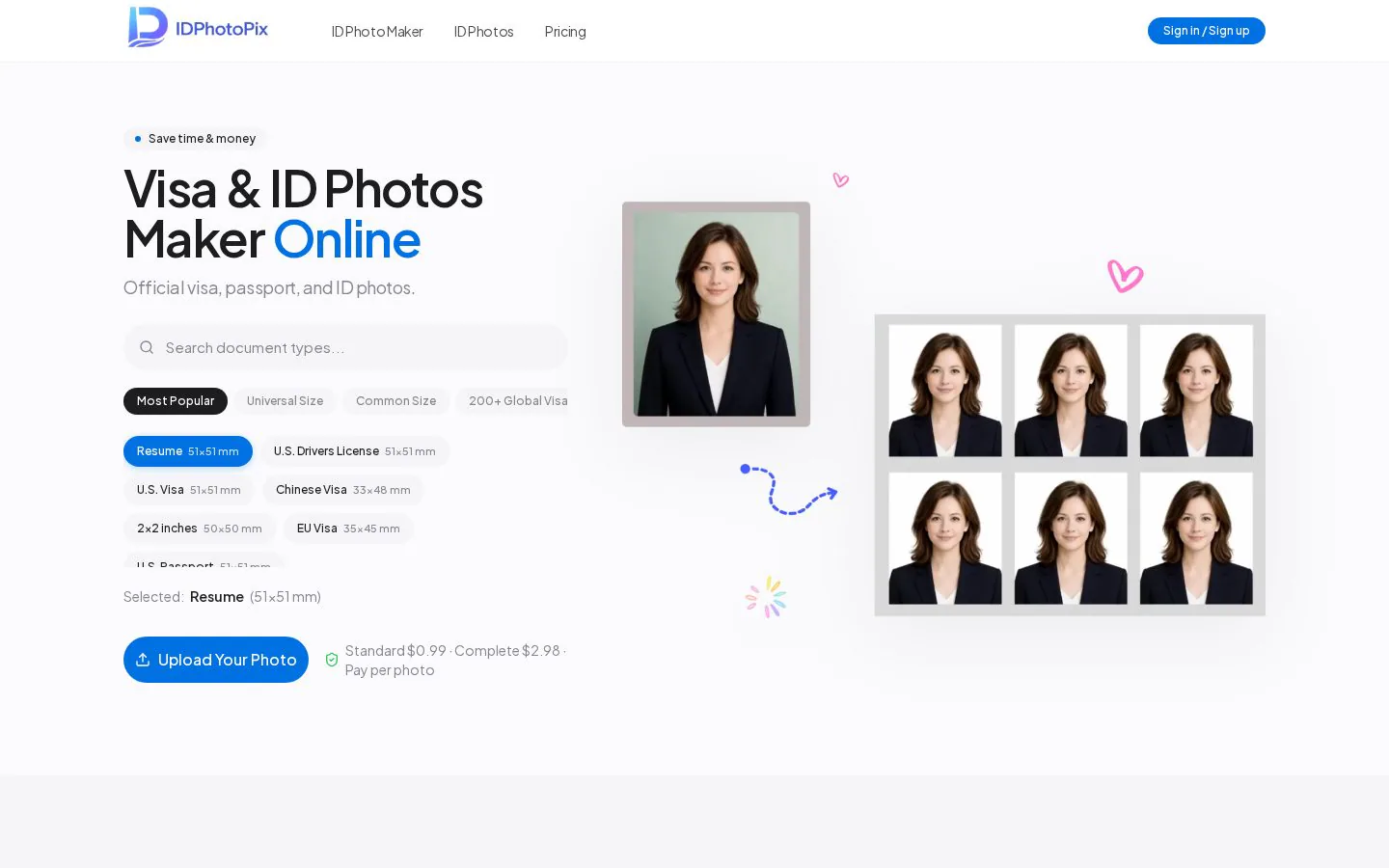Click the IDPhotoPix logo icon
1389x868 pixels.
[x=148, y=27]
